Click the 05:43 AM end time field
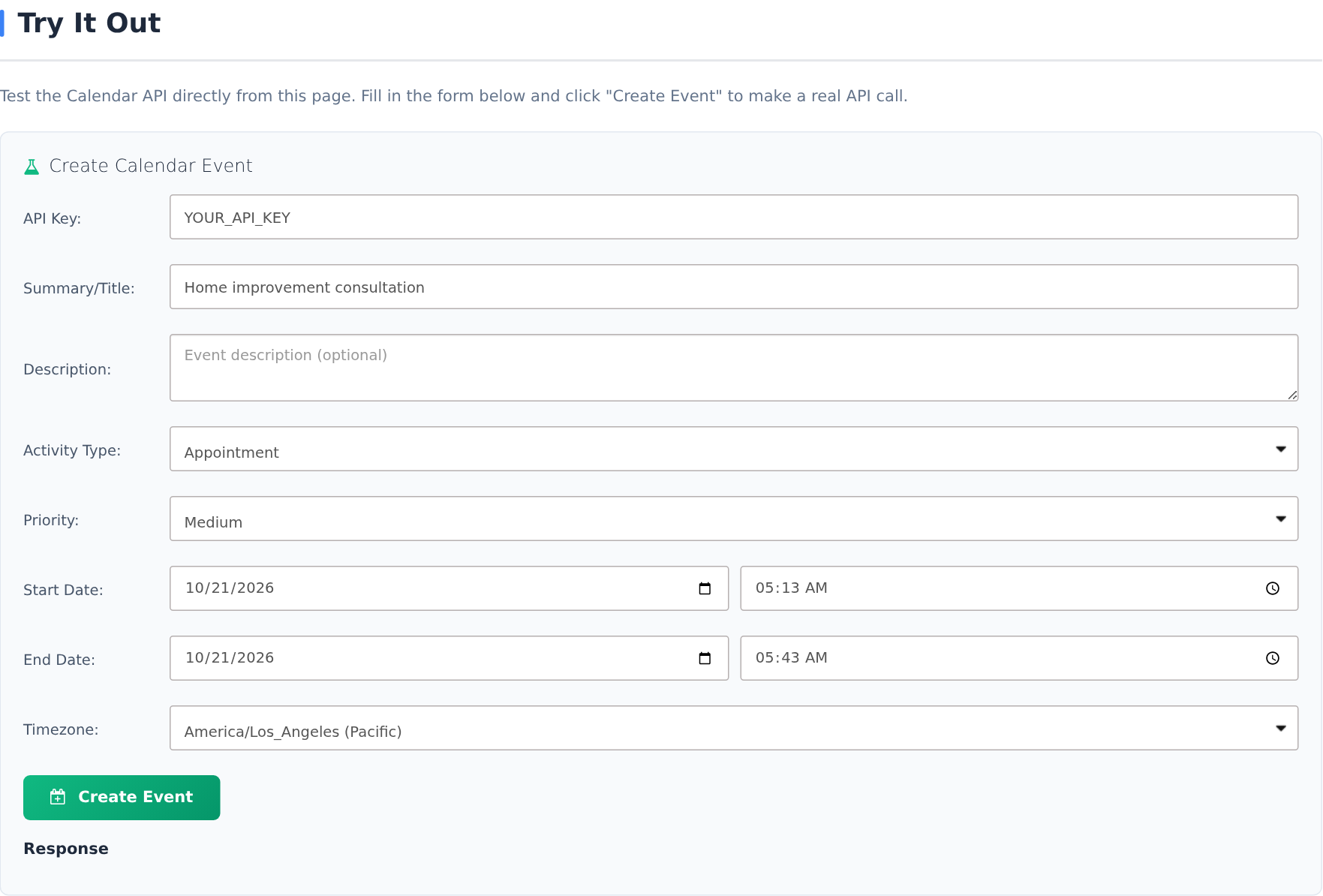This screenshot has height=896, width=1323. click(1019, 658)
